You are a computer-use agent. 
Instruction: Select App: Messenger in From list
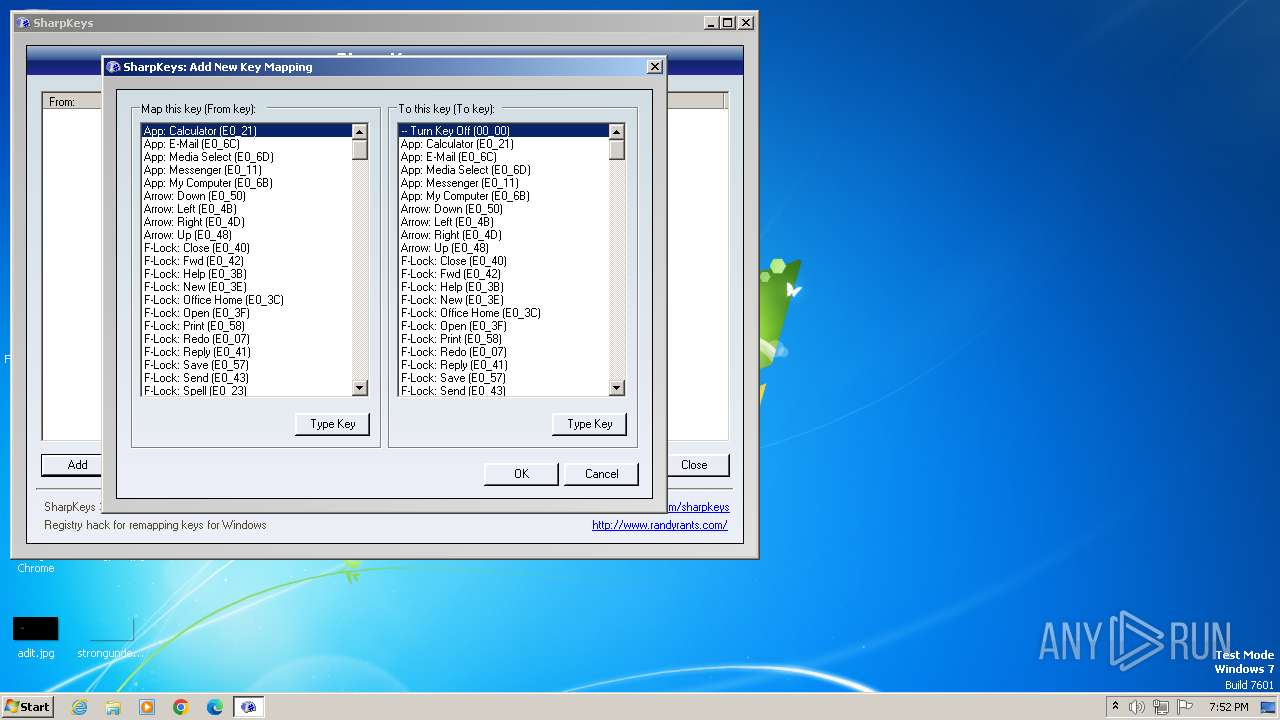tap(247, 170)
